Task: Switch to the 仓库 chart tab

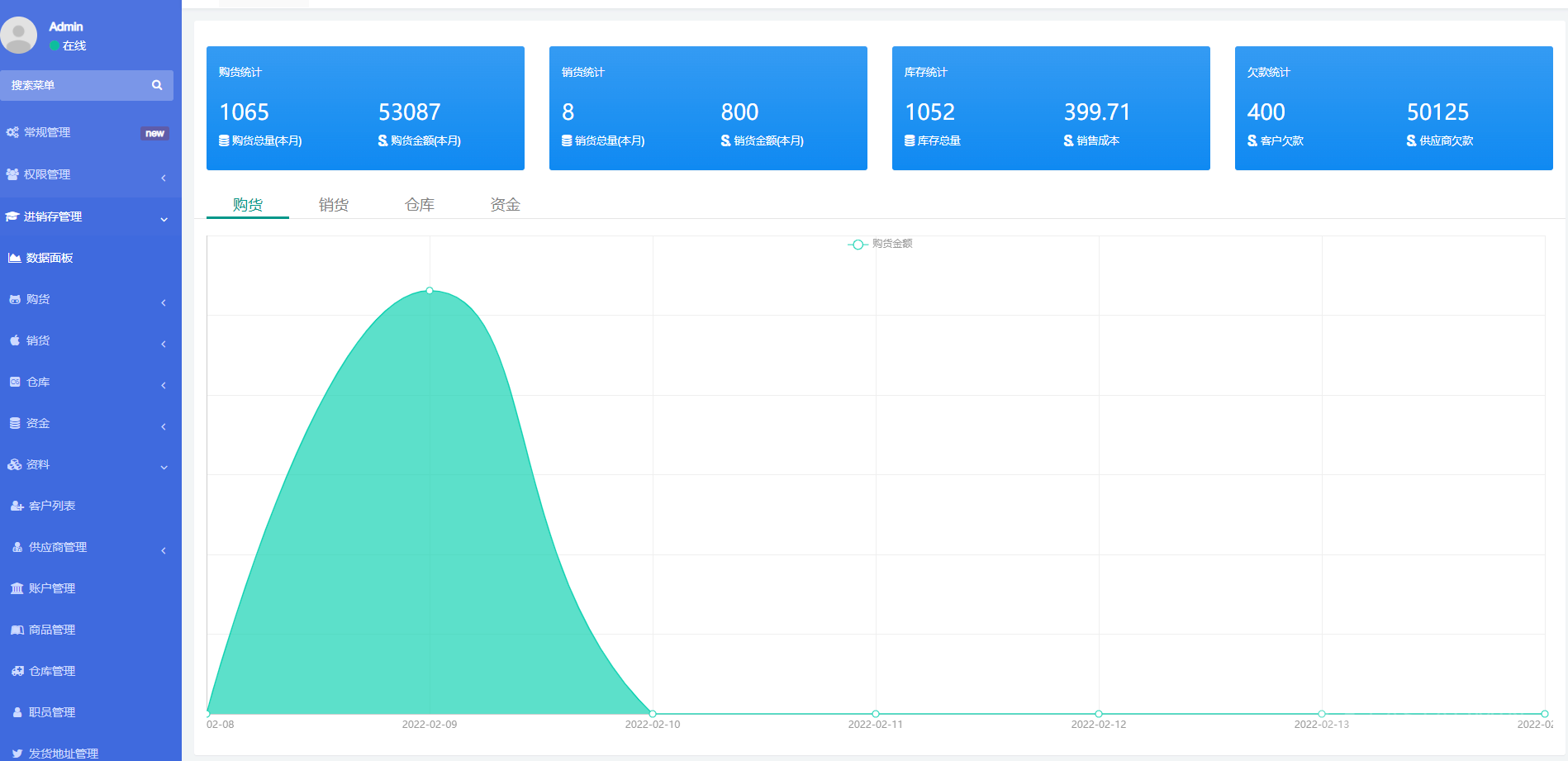Action: coord(420,205)
